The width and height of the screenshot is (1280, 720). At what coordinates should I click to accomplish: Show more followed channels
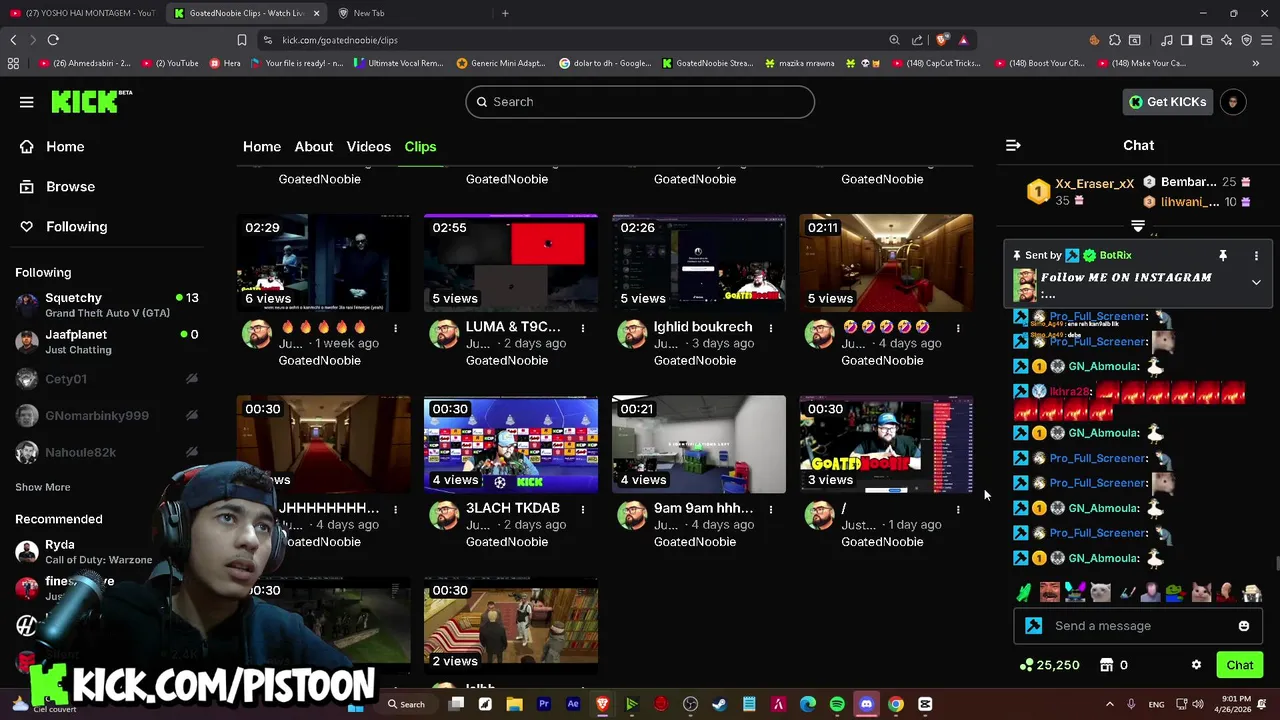[43, 487]
